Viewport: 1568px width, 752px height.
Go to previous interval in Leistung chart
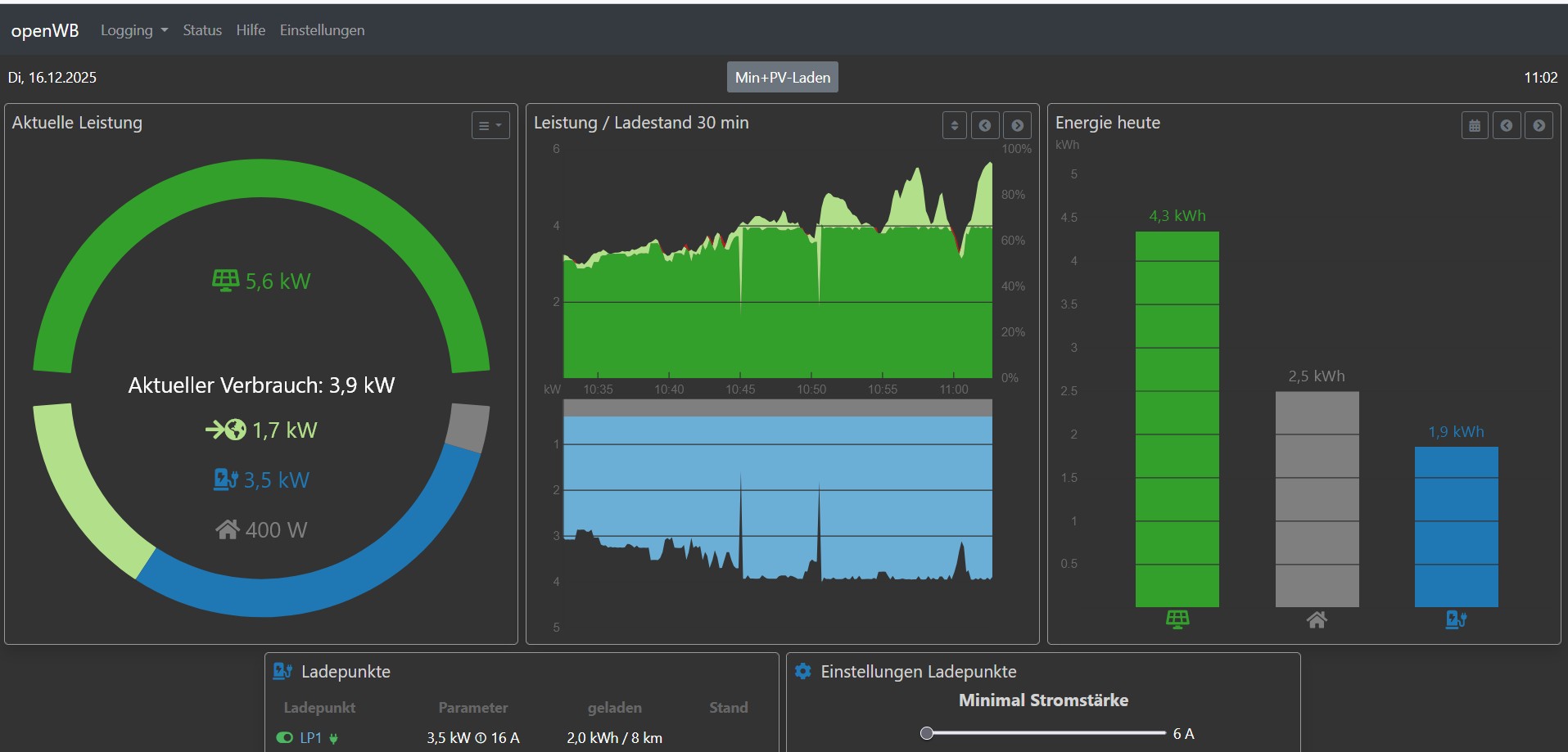coord(985,125)
